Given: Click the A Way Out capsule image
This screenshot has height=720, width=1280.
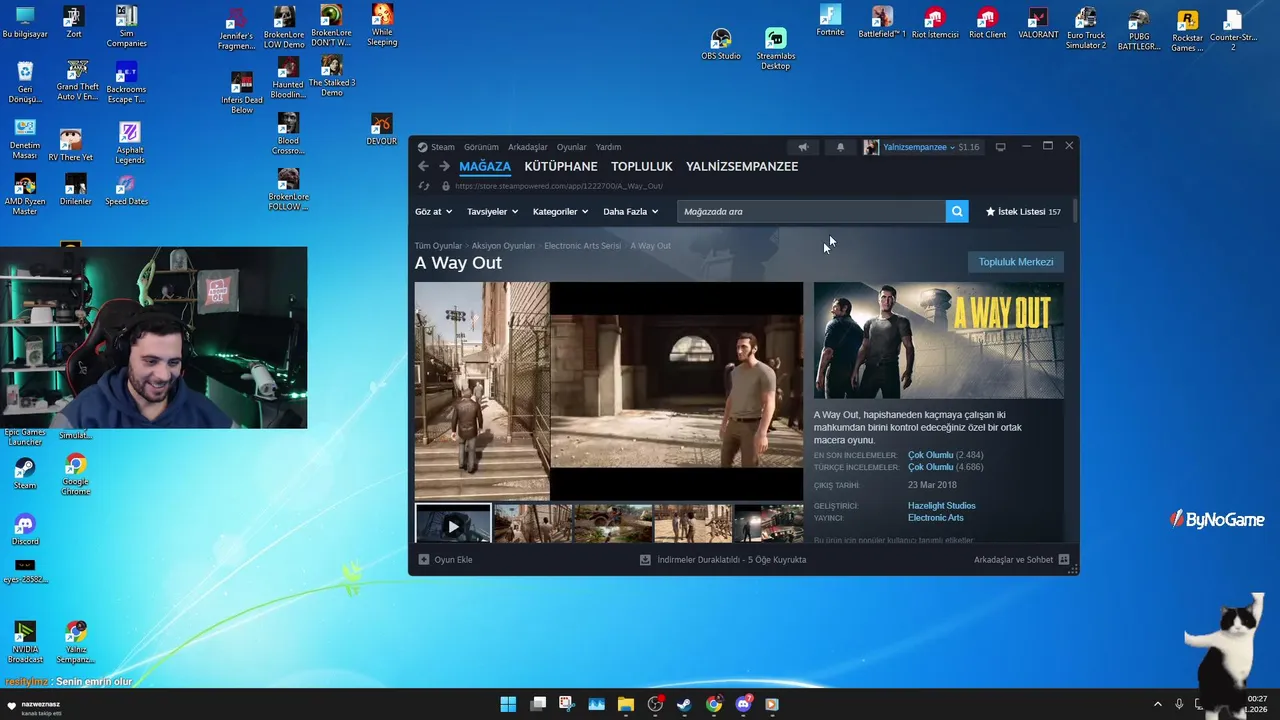Looking at the screenshot, I should (x=938, y=341).
